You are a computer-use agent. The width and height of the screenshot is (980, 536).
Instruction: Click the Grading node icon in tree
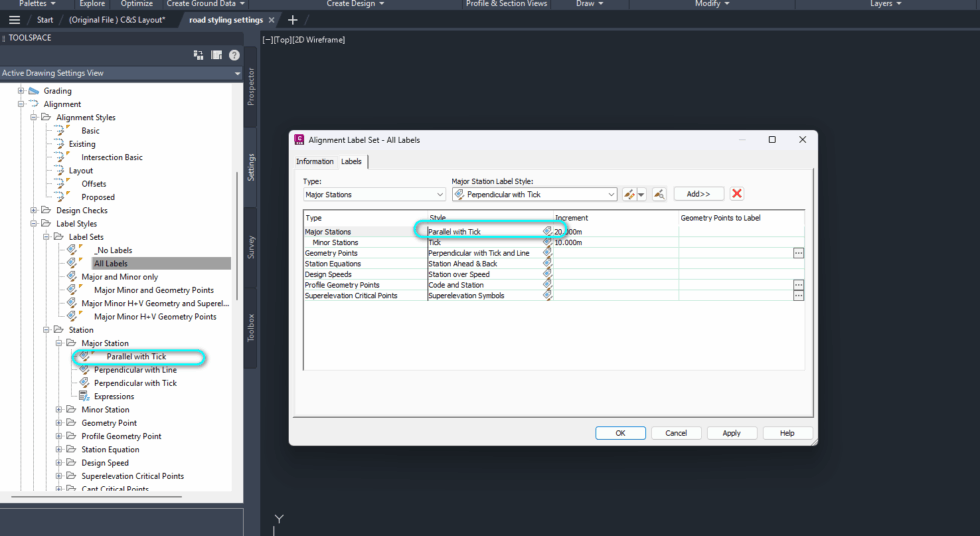click(34, 91)
